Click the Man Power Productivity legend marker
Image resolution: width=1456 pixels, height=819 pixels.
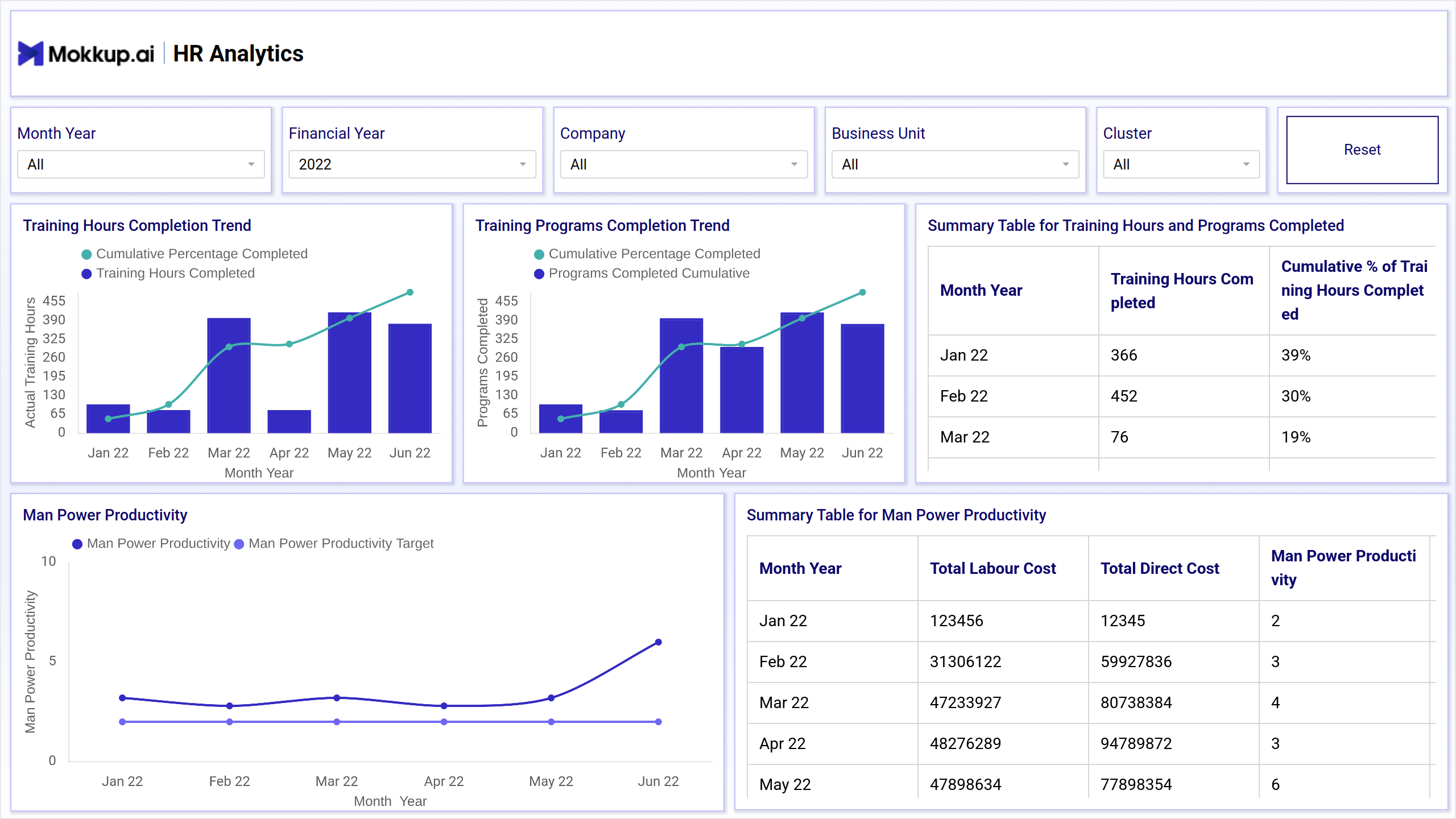click(x=77, y=544)
